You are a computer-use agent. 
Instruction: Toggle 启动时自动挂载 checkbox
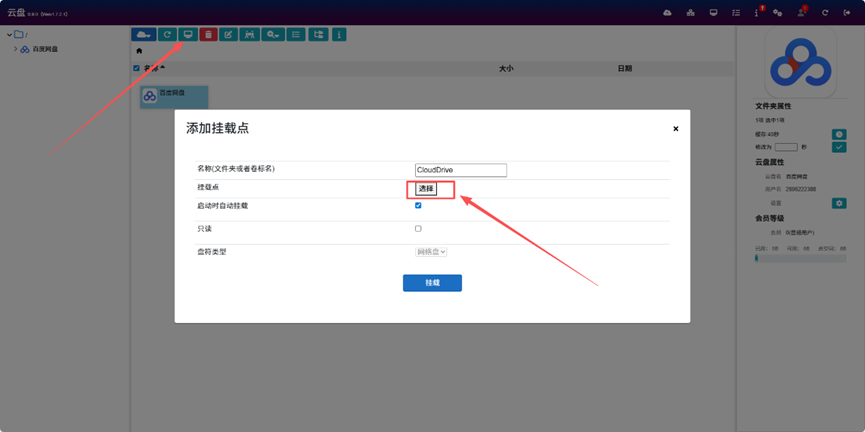coord(418,205)
